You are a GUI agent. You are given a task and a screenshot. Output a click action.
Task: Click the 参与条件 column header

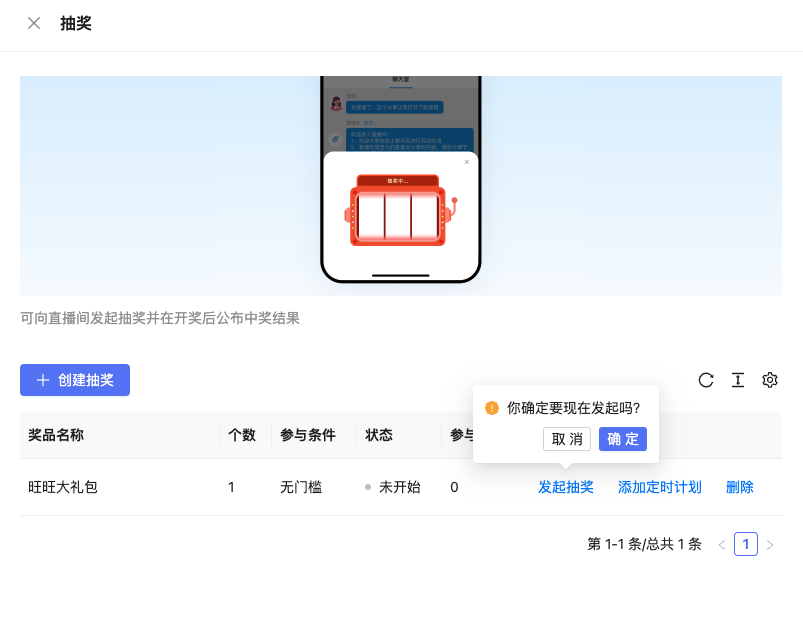(307, 435)
